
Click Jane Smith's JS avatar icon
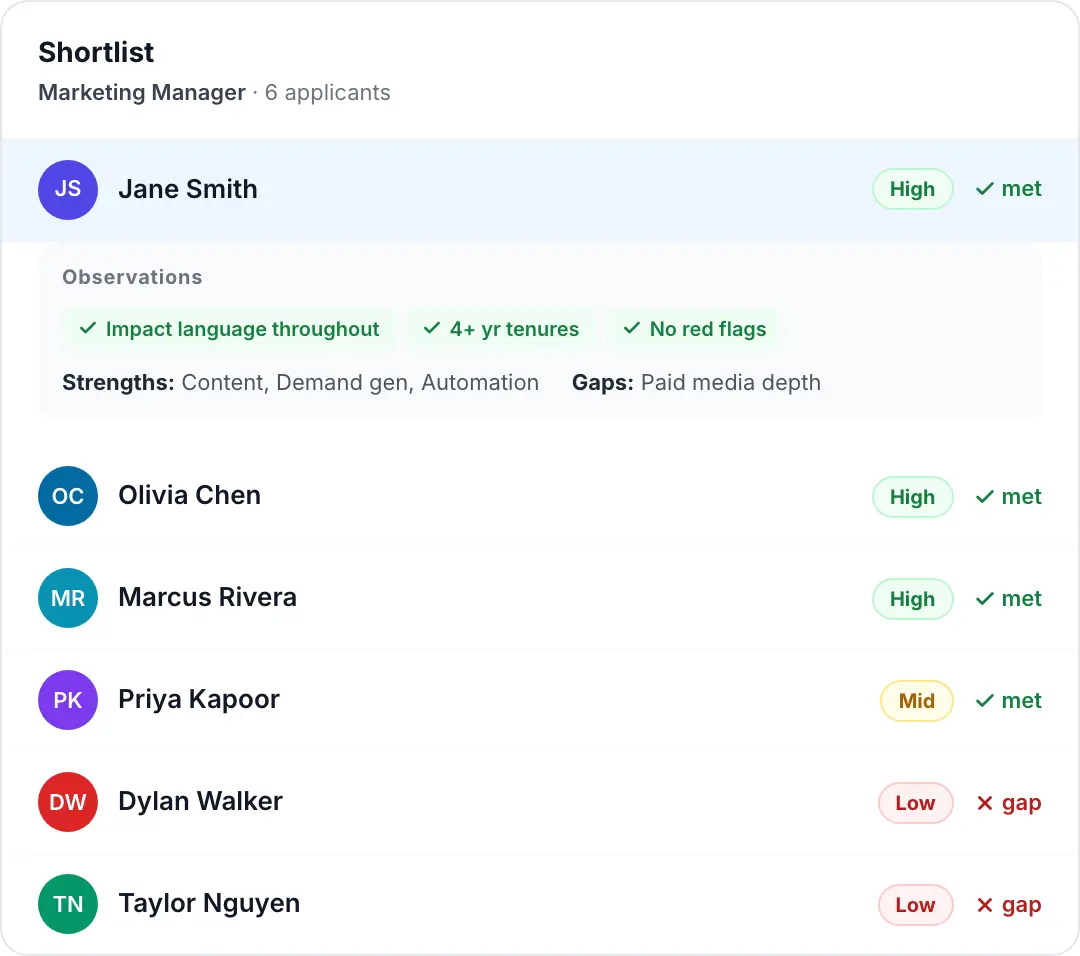[67, 190]
